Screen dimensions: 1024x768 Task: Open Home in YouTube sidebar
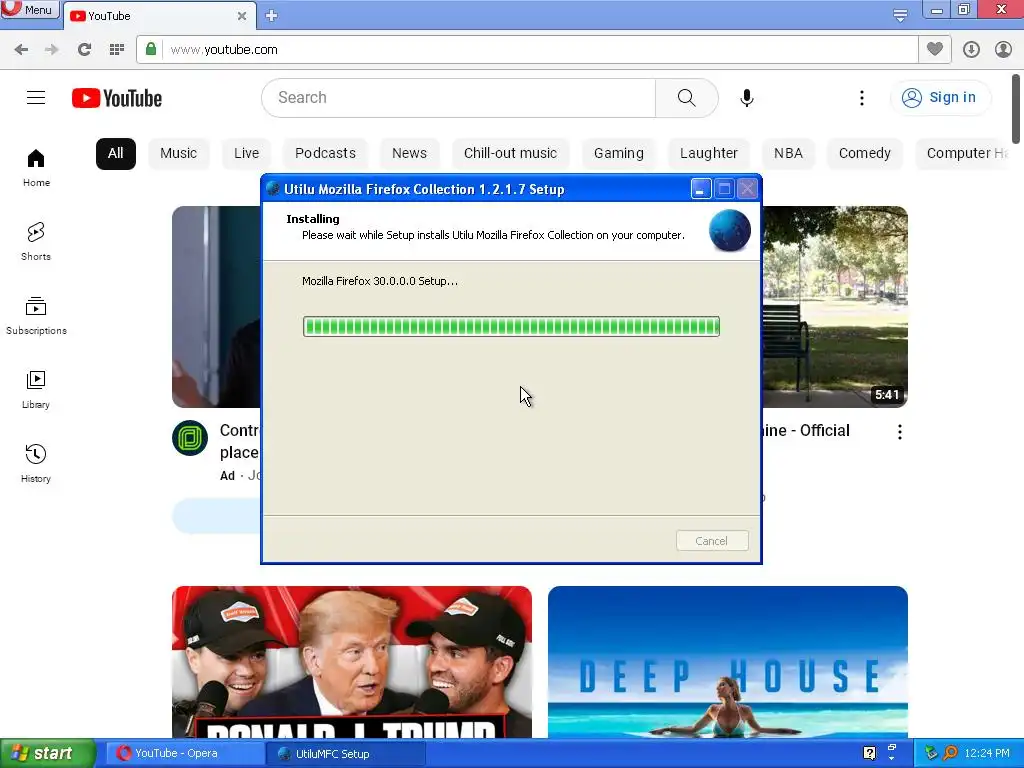[x=36, y=168]
